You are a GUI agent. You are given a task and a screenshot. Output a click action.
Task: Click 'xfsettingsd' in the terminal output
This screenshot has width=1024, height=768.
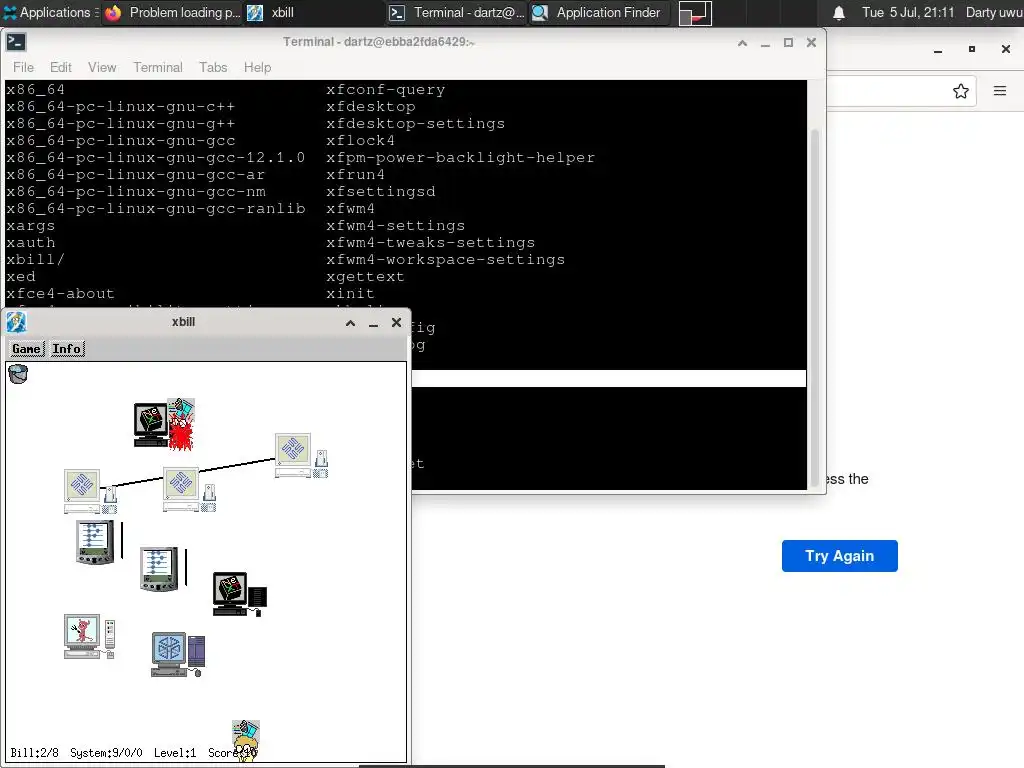point(381,191)
